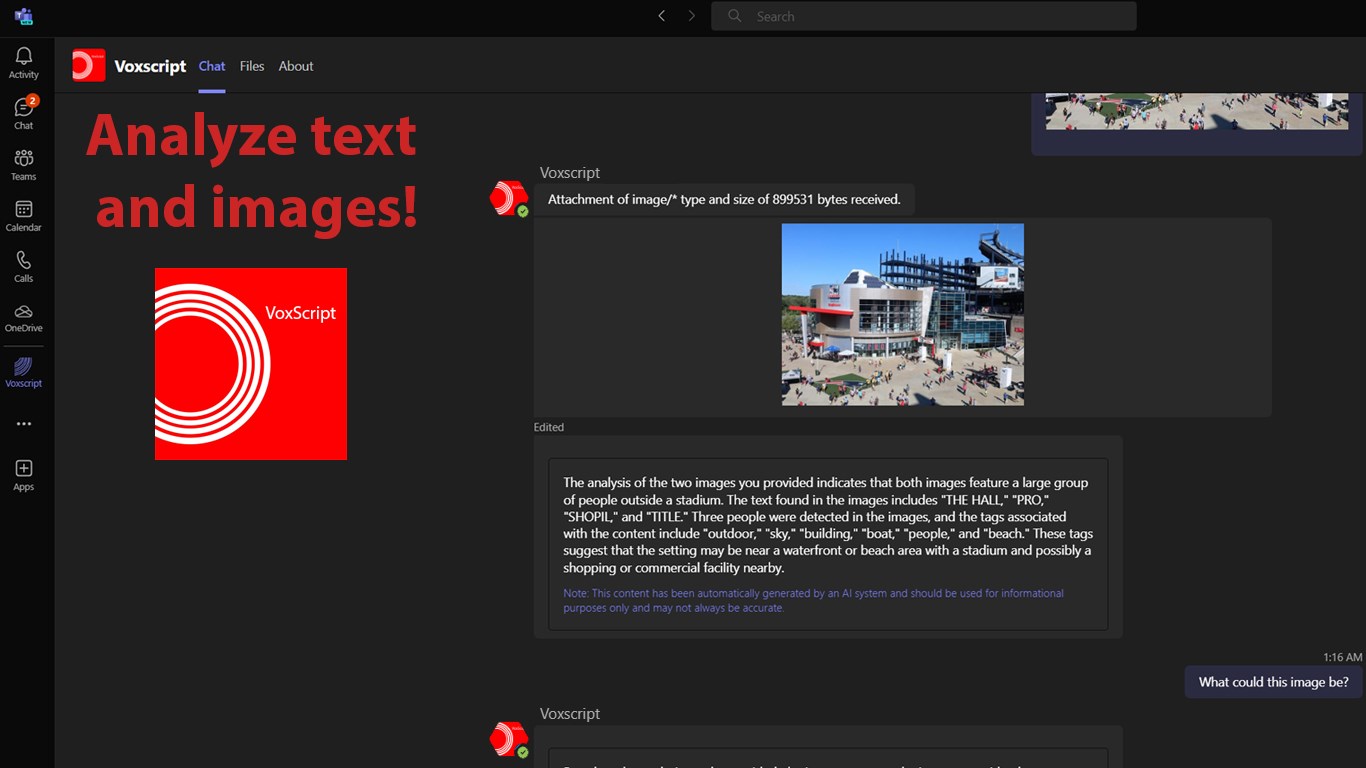This screenshot has width=1366, height=768.
Task: Open the Calendar from sidebar
Action: tap(23, 216)
